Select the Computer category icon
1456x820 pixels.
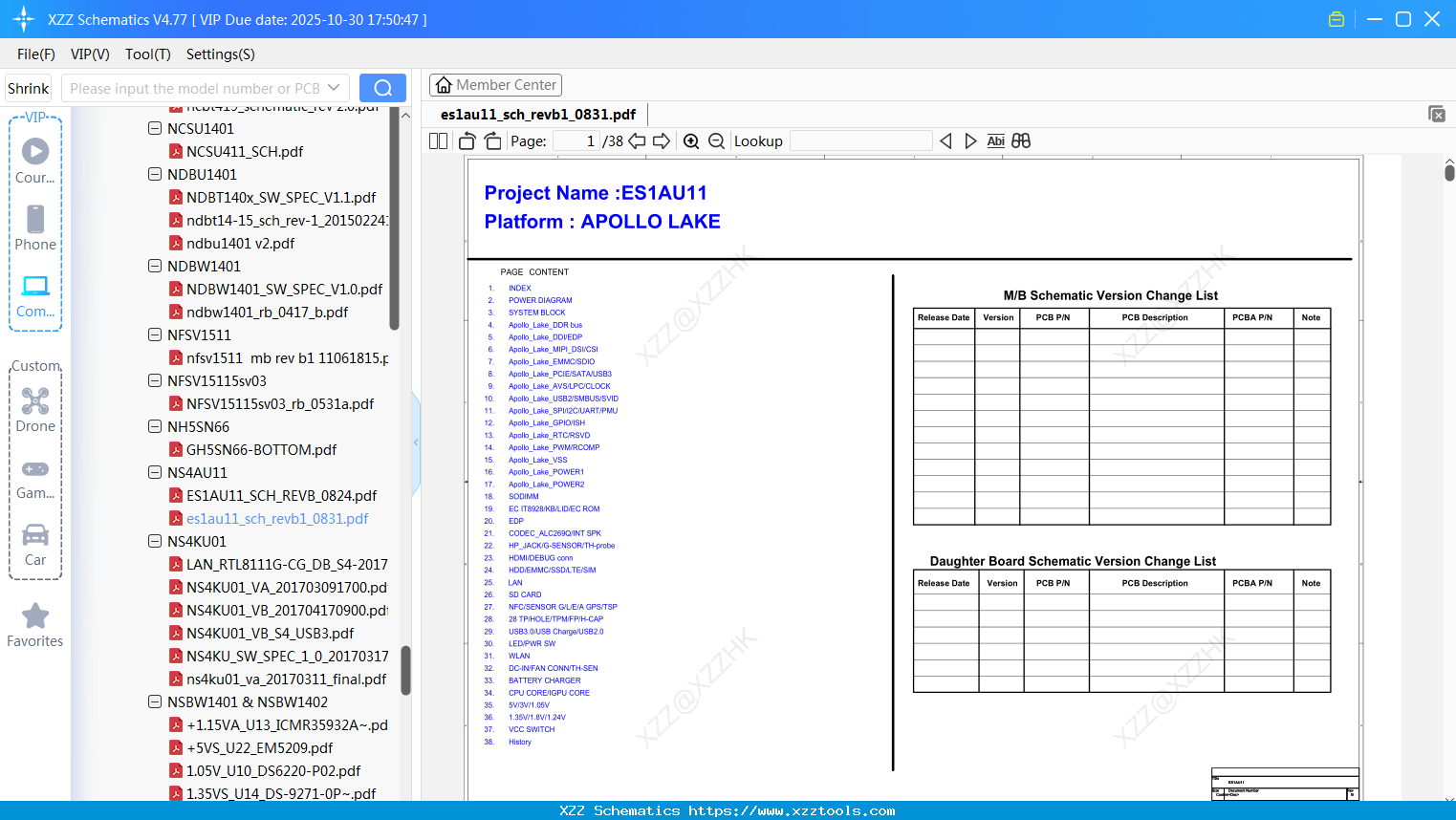pyautogui.click(x=35, y=295)
